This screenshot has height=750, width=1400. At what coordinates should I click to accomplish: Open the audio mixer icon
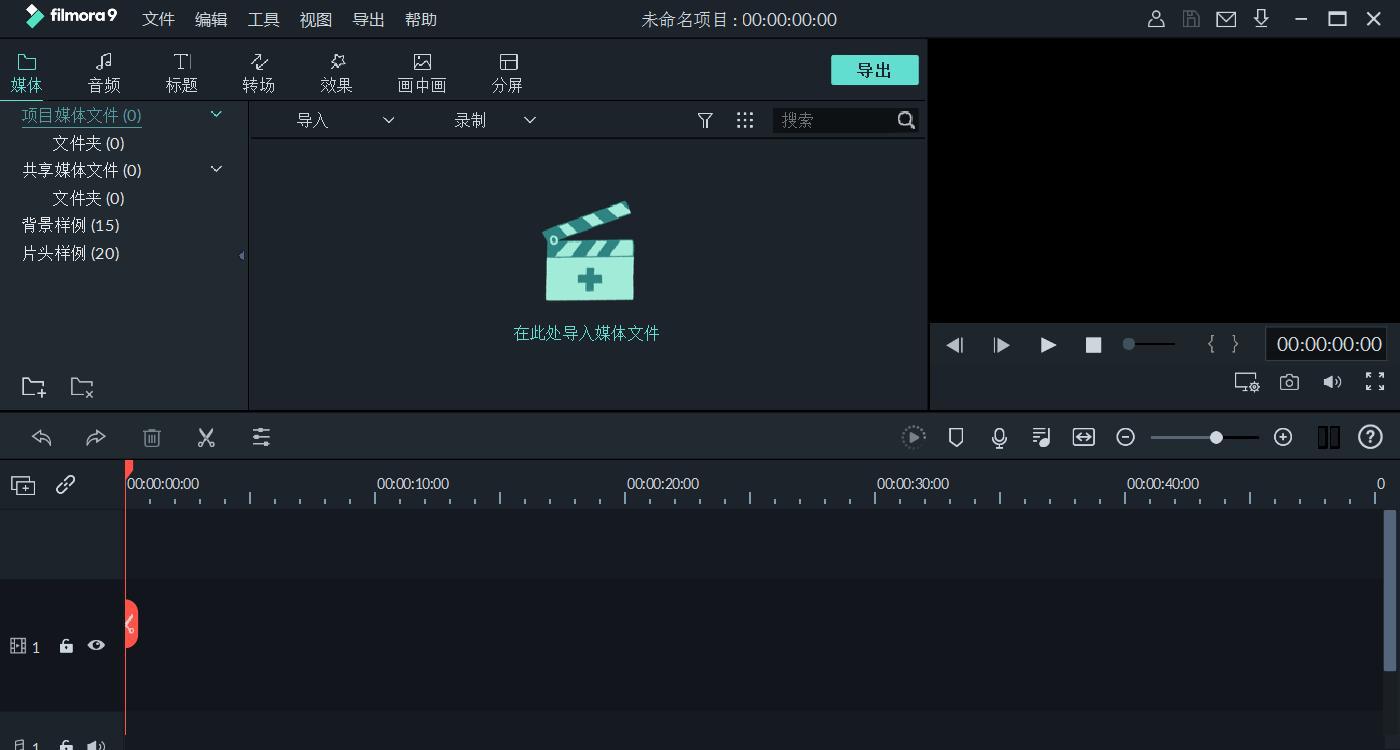pyautogui.click(x=1040, y=437)
